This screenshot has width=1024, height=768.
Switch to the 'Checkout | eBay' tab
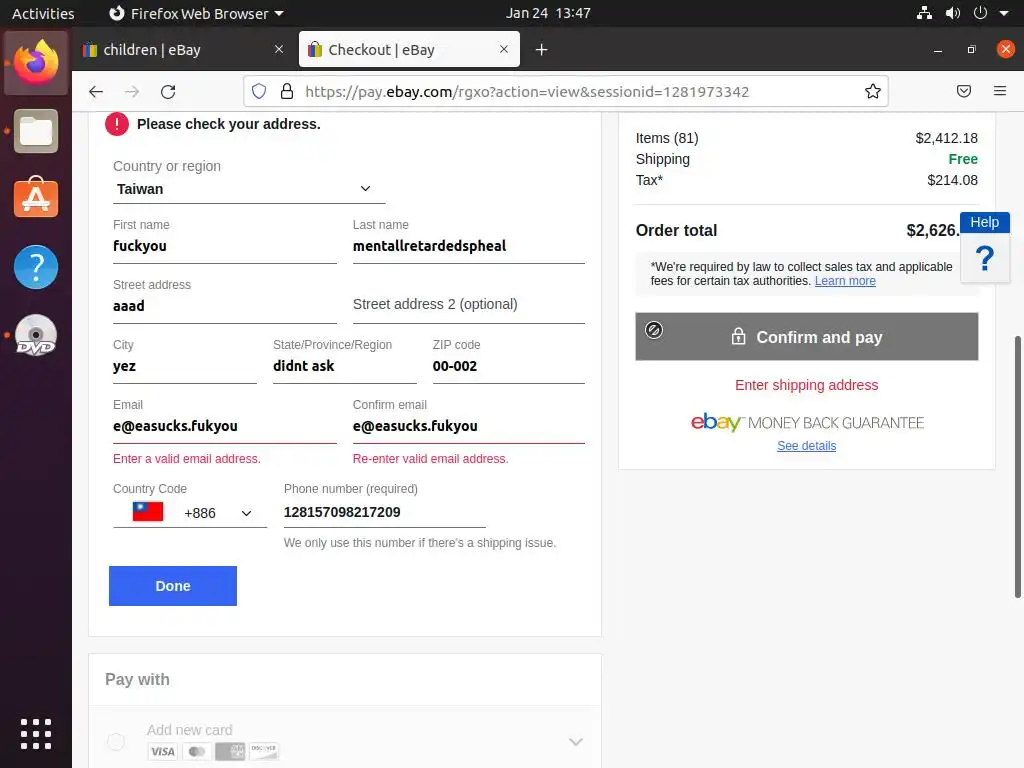pyautogui.click(x=409, y=50)
